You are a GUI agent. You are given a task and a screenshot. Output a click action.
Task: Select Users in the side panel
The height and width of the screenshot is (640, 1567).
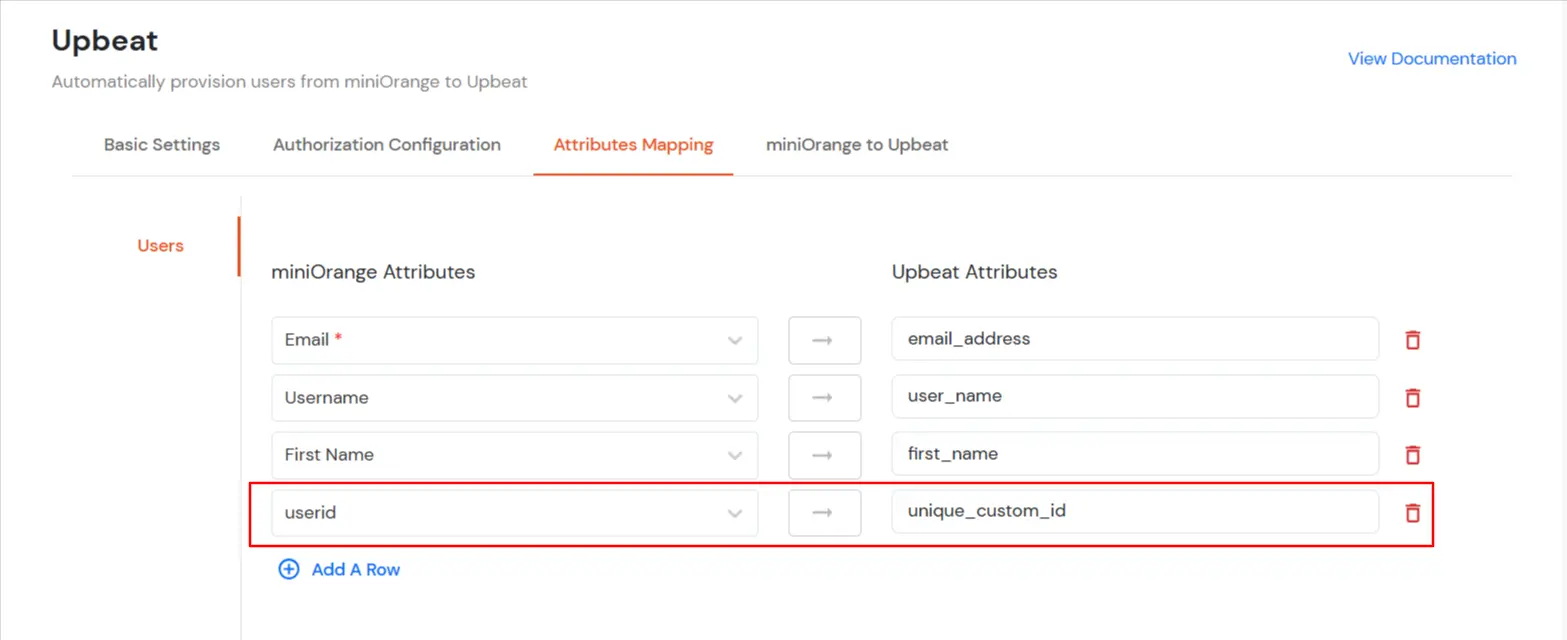pos(160,245)
